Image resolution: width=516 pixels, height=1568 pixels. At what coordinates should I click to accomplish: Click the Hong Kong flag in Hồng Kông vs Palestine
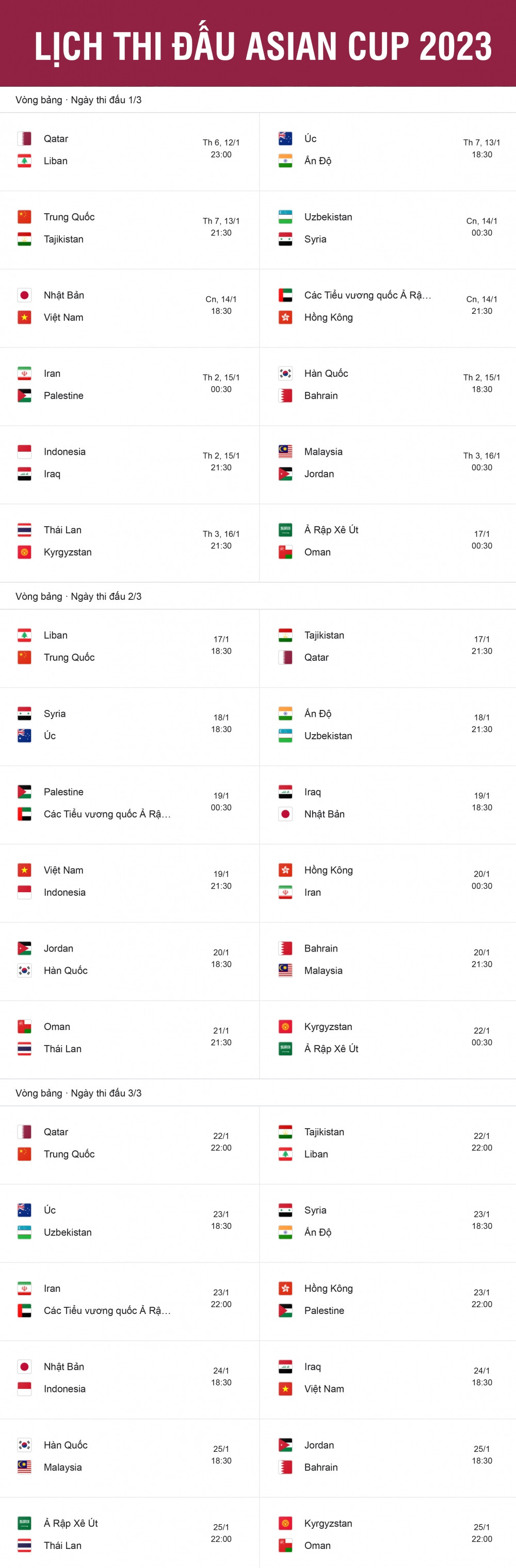tap(285, 1288)
